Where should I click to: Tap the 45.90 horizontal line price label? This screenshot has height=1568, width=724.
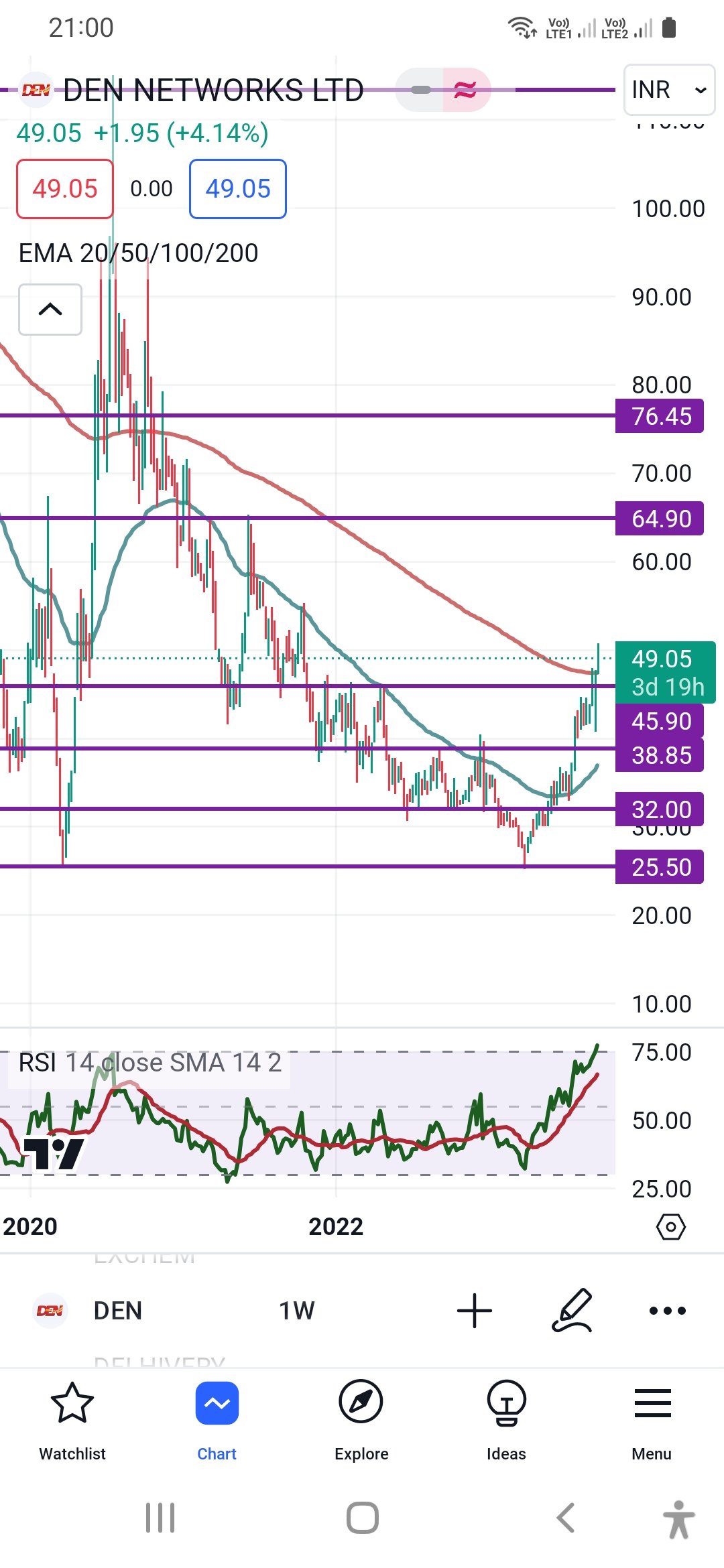(660, 721)
